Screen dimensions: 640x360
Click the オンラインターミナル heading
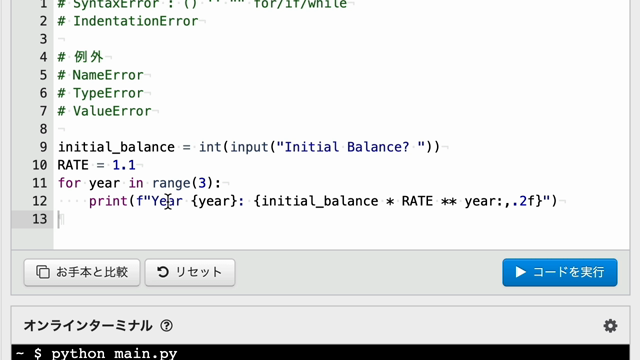click(x=88, y=326)
